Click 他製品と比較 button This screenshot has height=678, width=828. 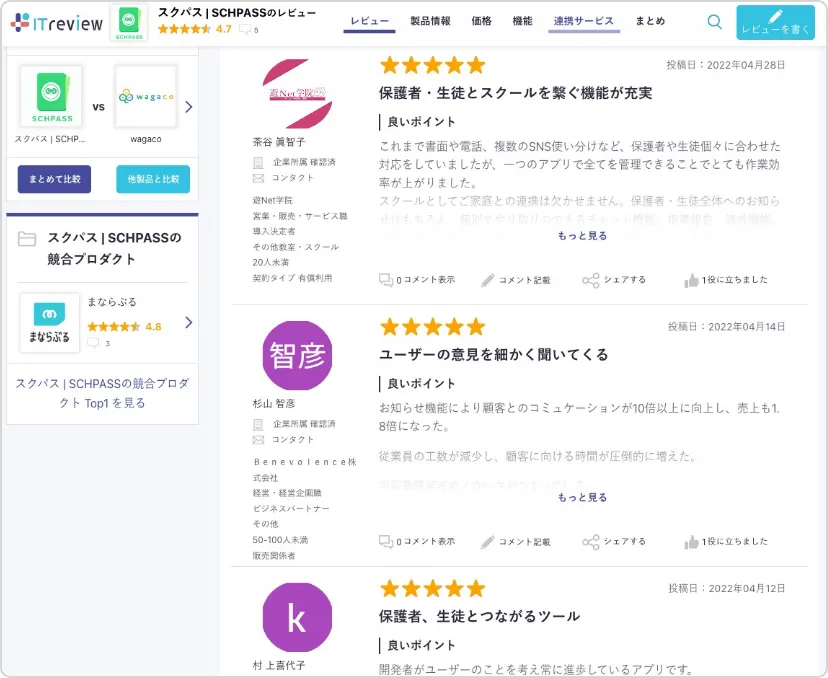click(153, 179)
